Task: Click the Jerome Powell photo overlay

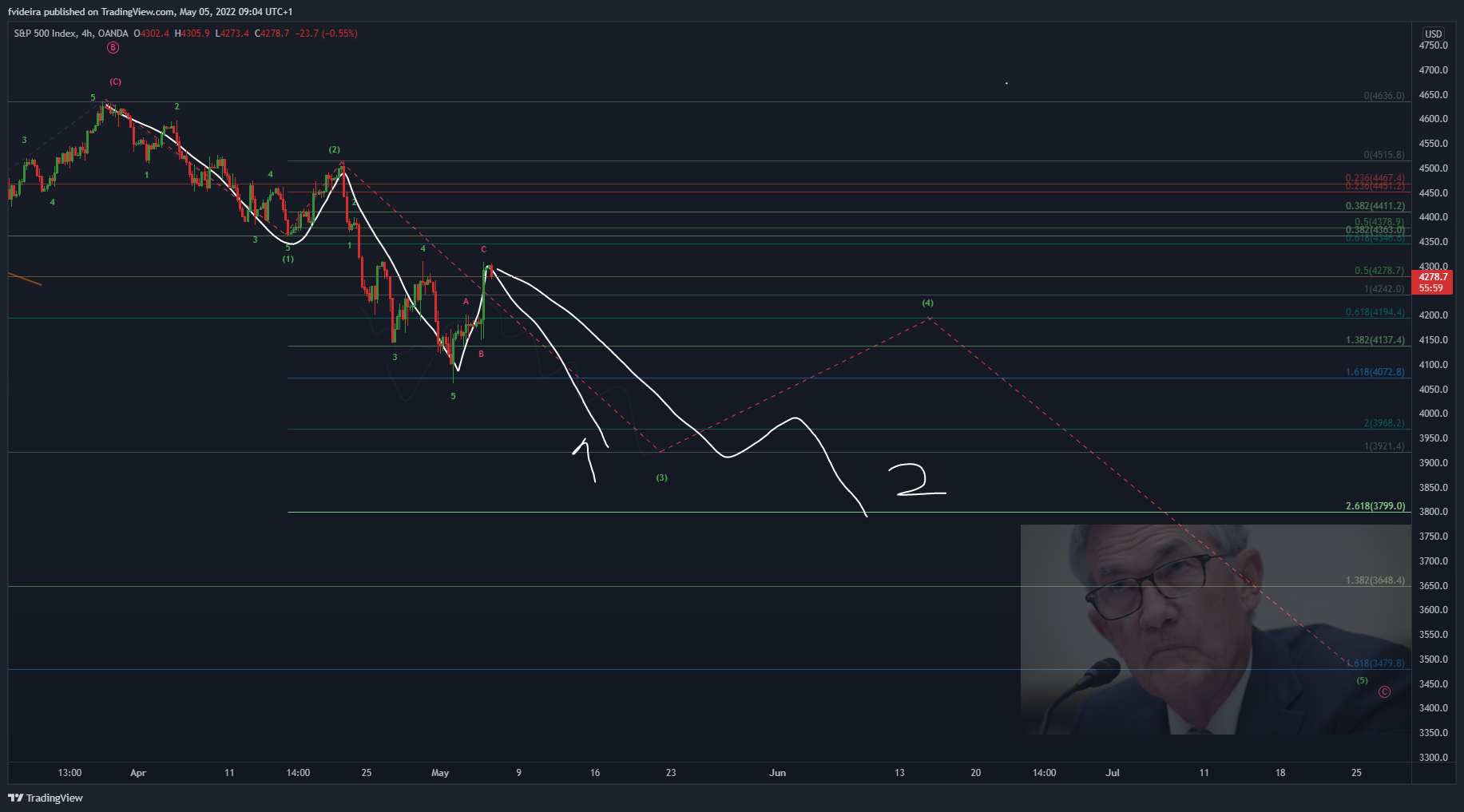Action: 1216,629
